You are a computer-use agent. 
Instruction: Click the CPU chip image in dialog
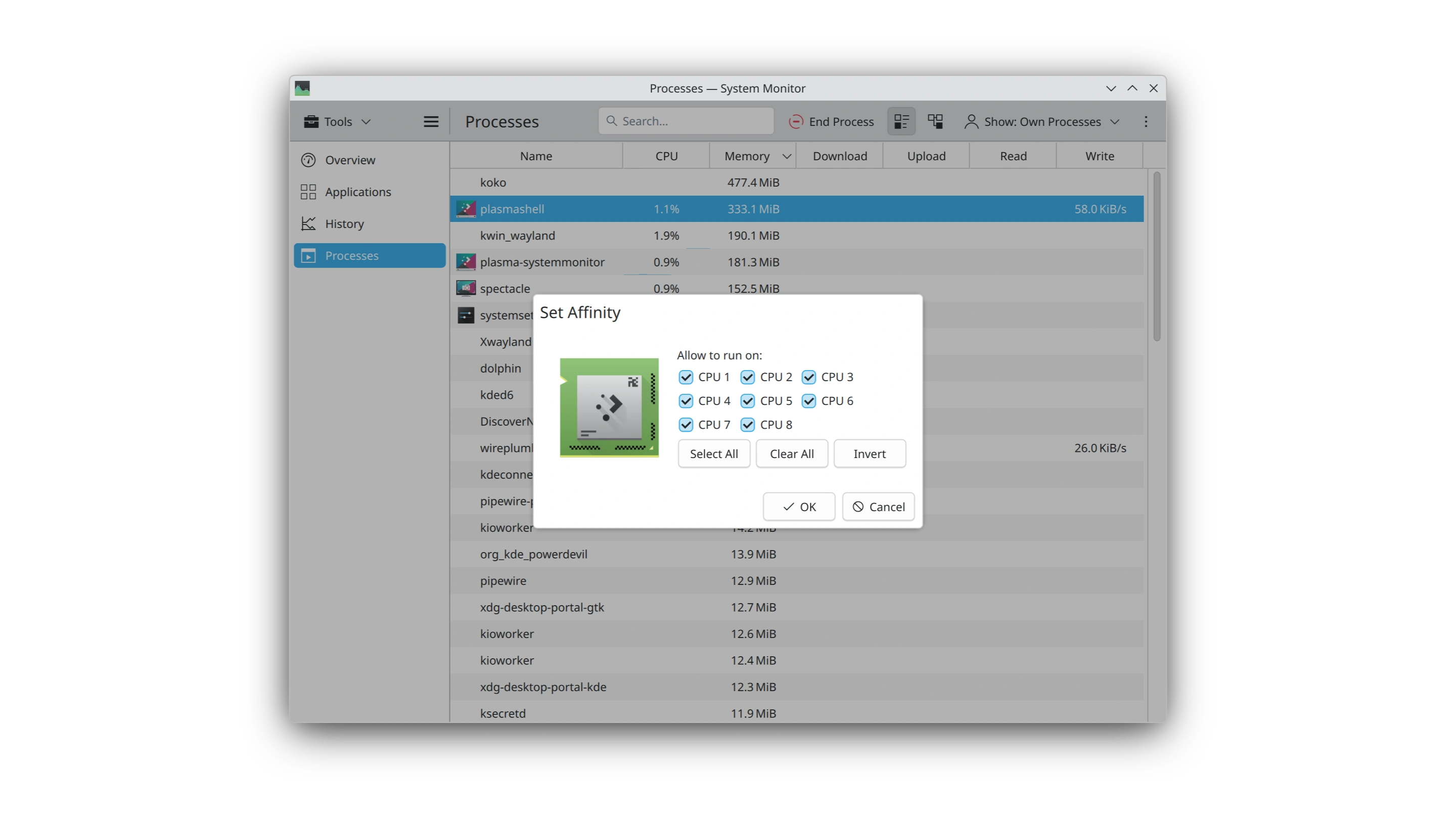pos(609,407)
